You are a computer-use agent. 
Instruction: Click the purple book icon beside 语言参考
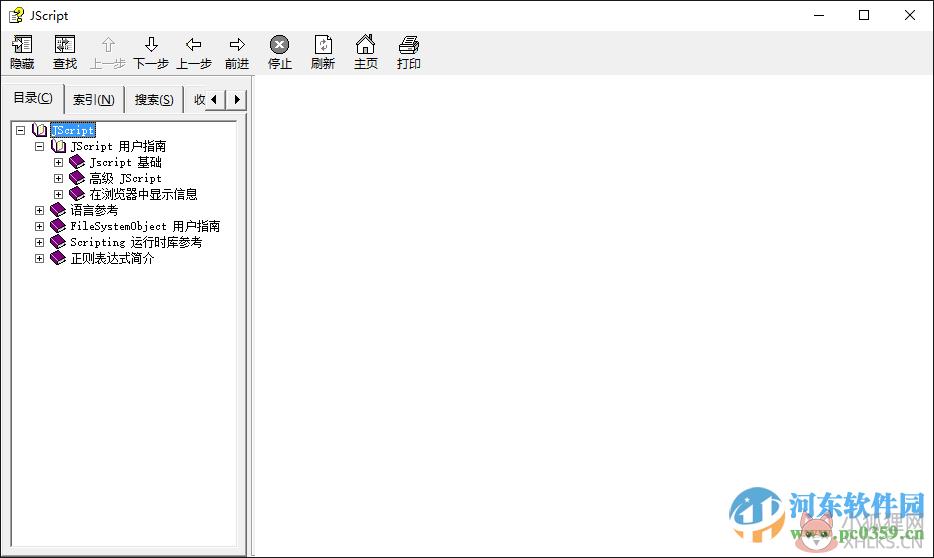click(x=58, y=210)
